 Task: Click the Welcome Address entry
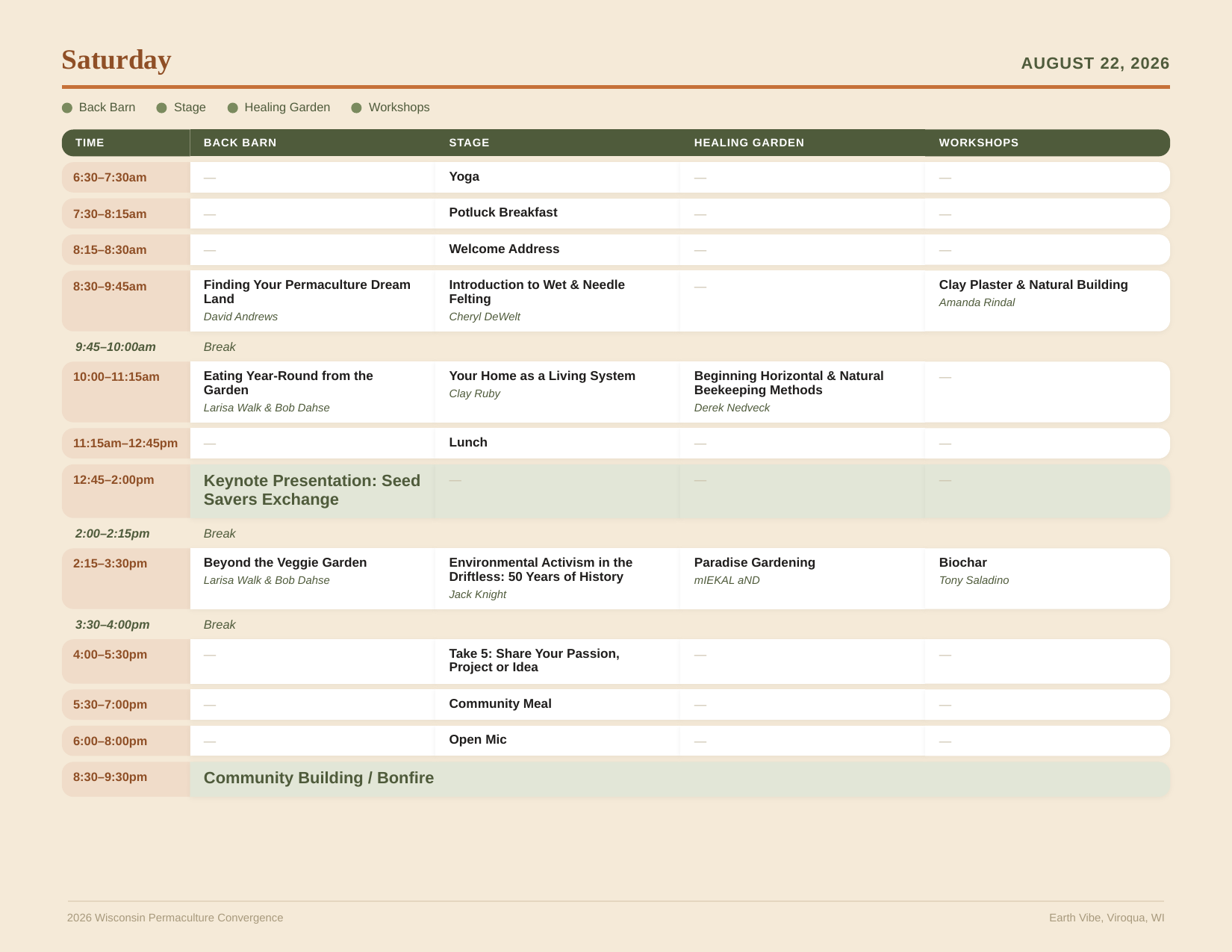pyautogui.click(x=504, y=249)
